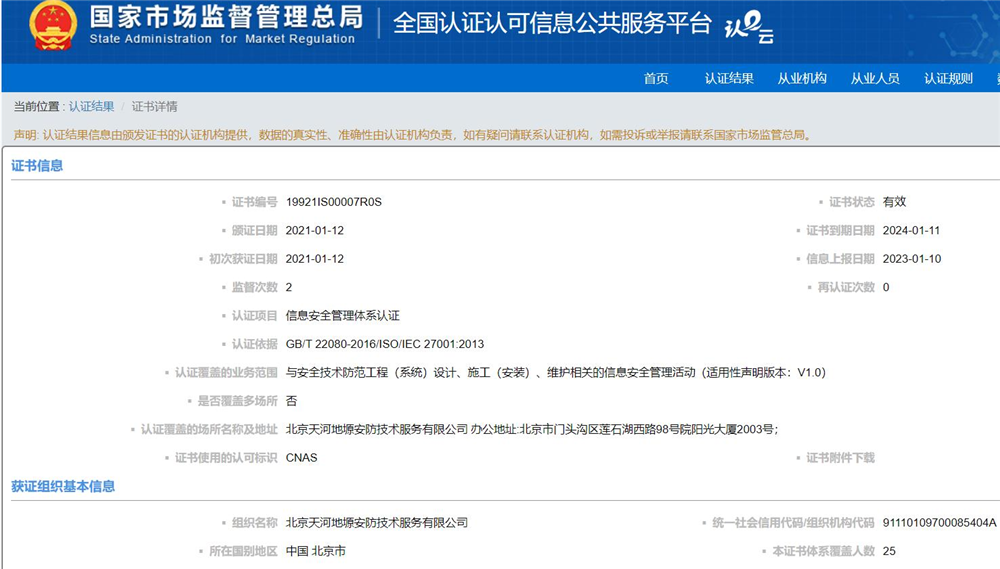The height and width of the screenshot is (569, 1000).
Task: Click the 认e云 platform logo
Action: 749,27
